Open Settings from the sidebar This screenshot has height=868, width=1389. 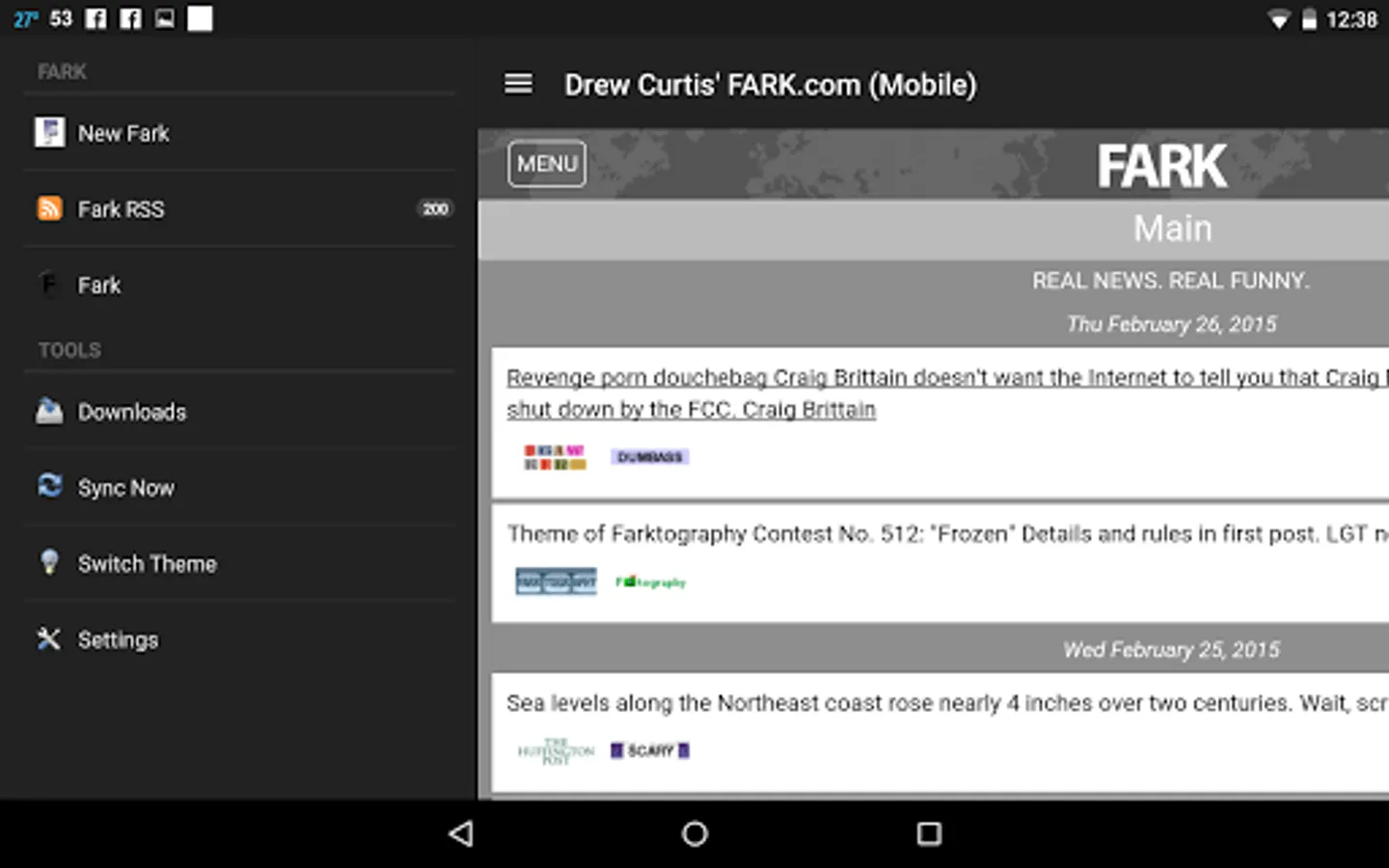coord(239,638)
